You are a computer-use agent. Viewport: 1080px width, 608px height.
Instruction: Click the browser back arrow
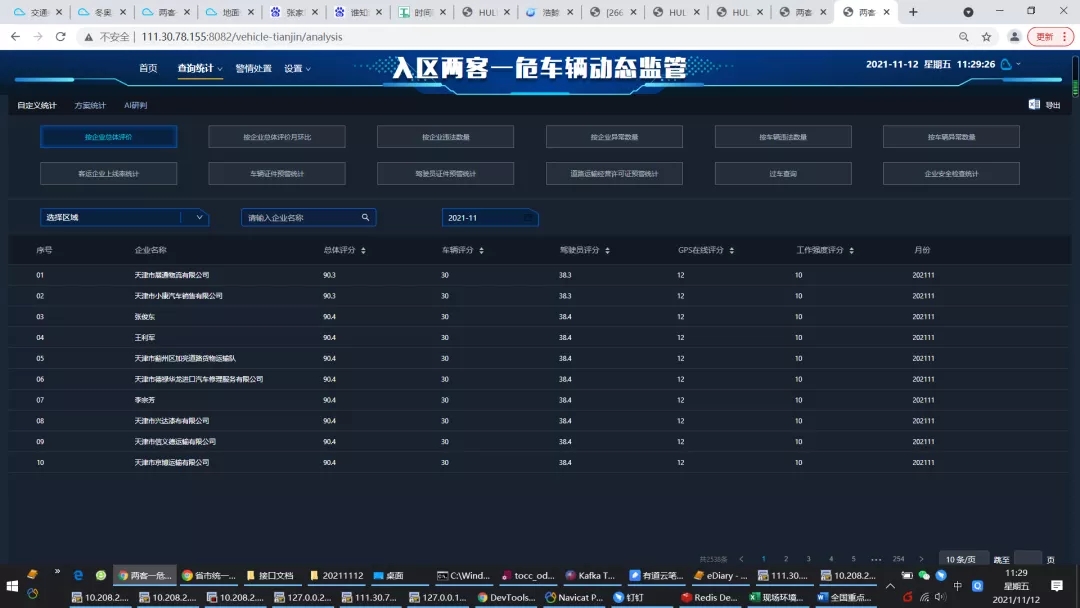(15, 36)
